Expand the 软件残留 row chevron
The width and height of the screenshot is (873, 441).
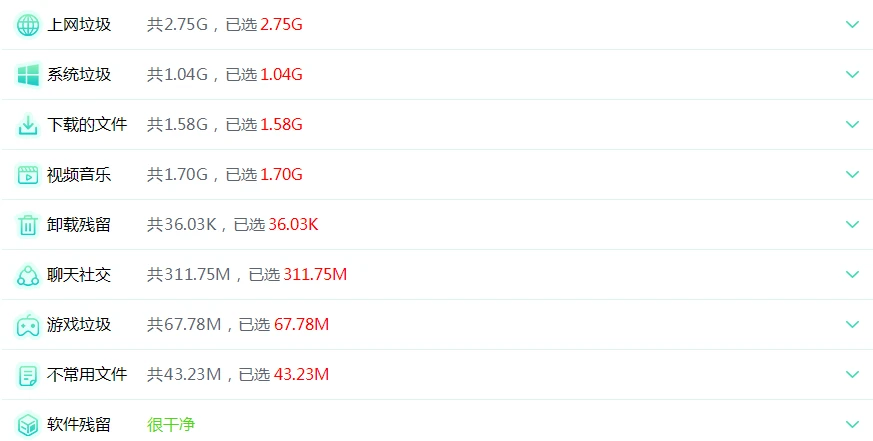(852, 425)
